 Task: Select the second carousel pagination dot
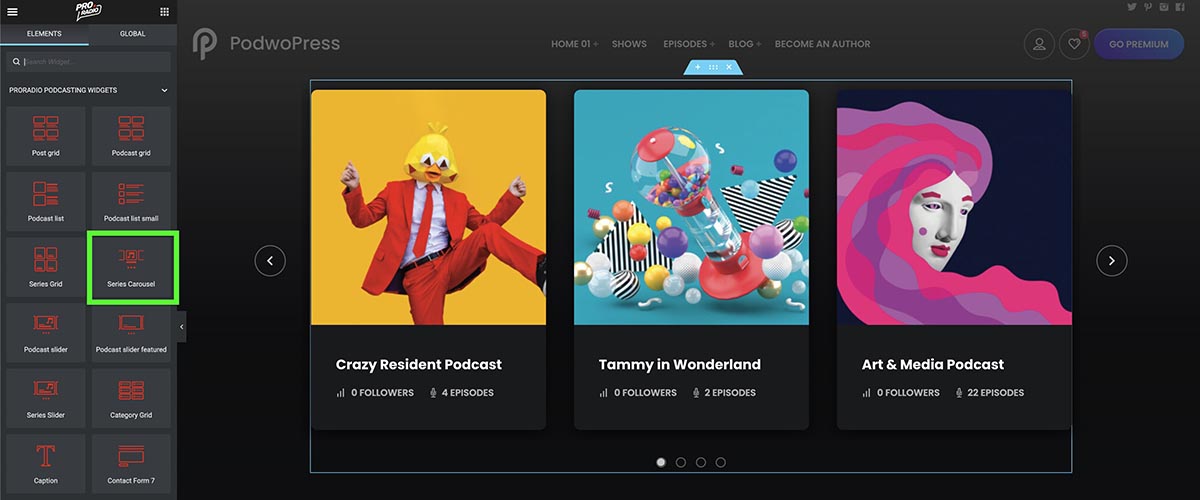pos(681,462)
